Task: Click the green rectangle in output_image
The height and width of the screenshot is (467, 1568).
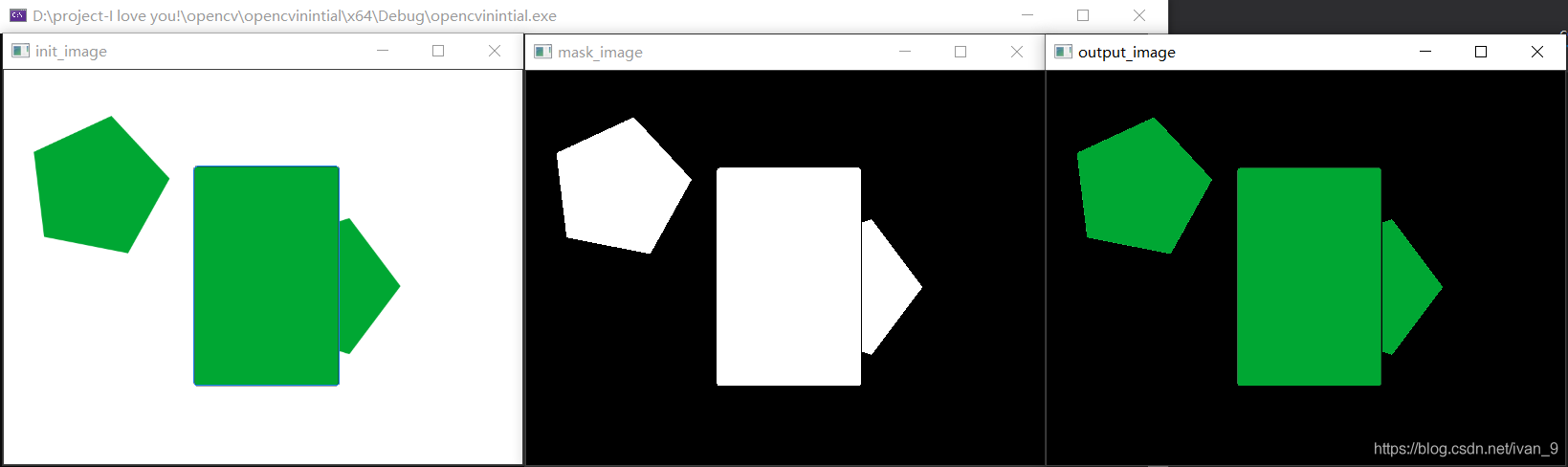Action: pyautogui.click(x=1310, y=277)
